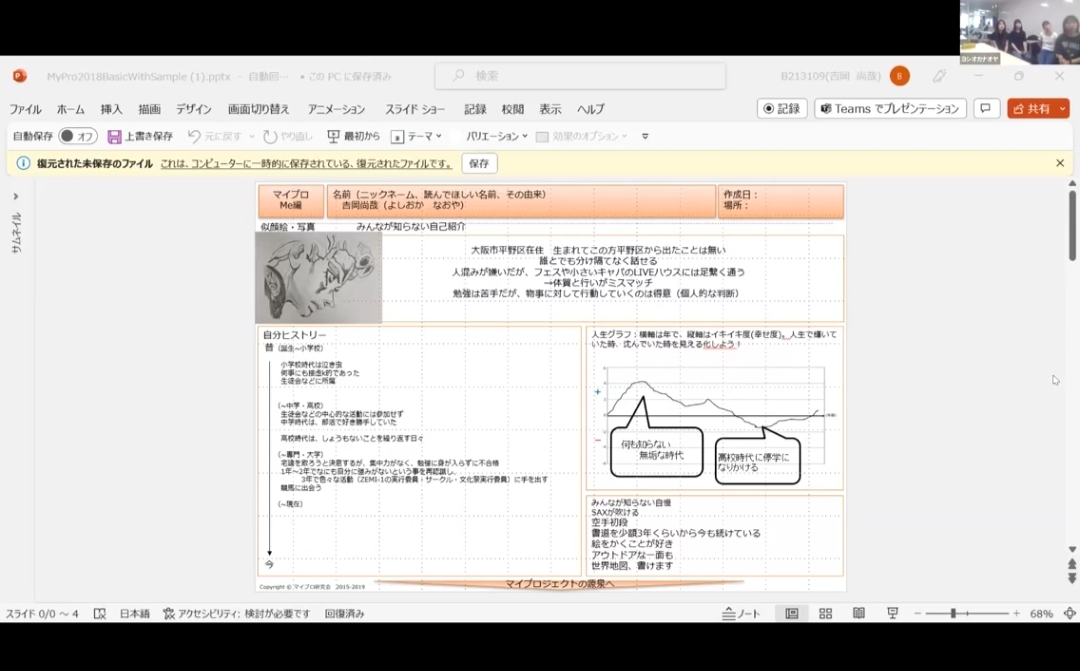
Task: Click the scroll up arrow of slide pane
Action: 1072,183
